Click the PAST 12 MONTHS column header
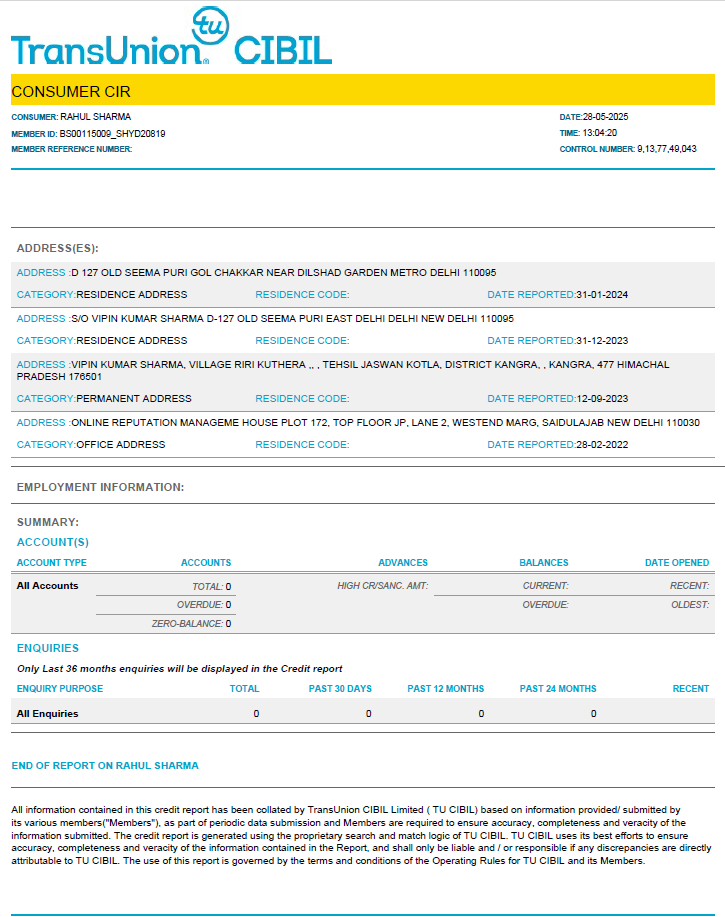 pos(446,689)
